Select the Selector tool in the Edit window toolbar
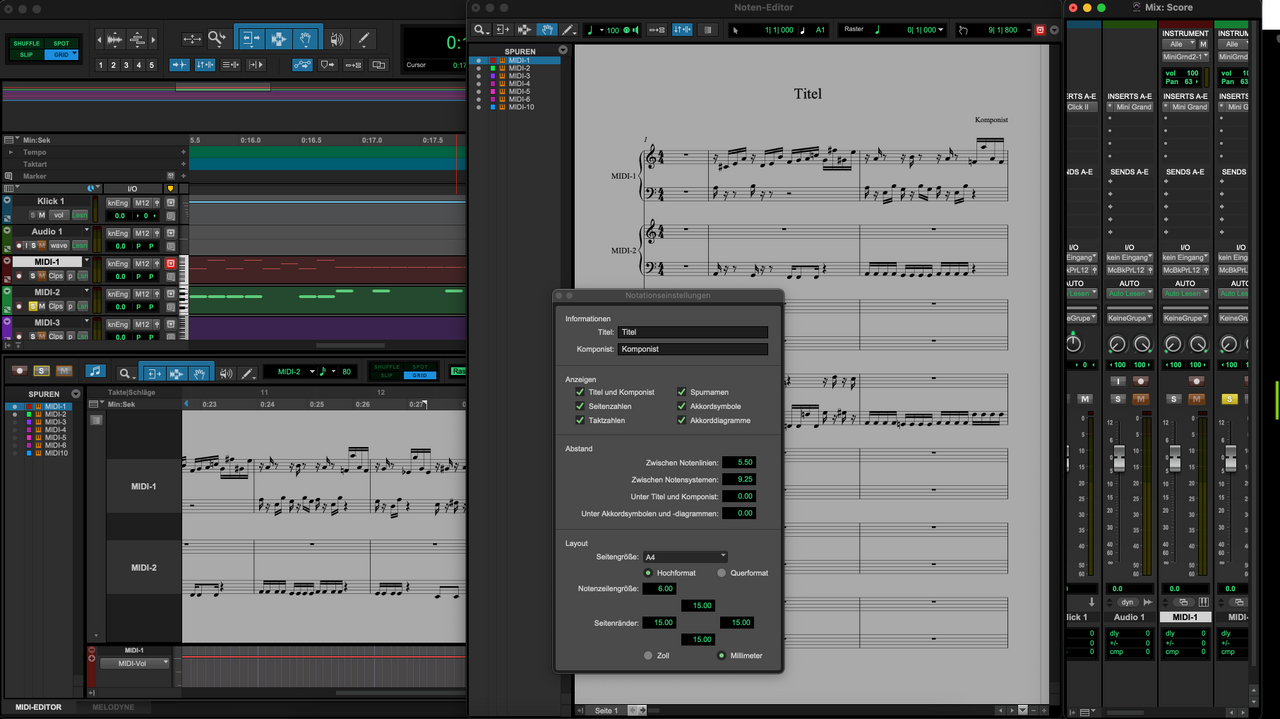The width and height of the screenshot is (1280, 719). pos(278,39)
